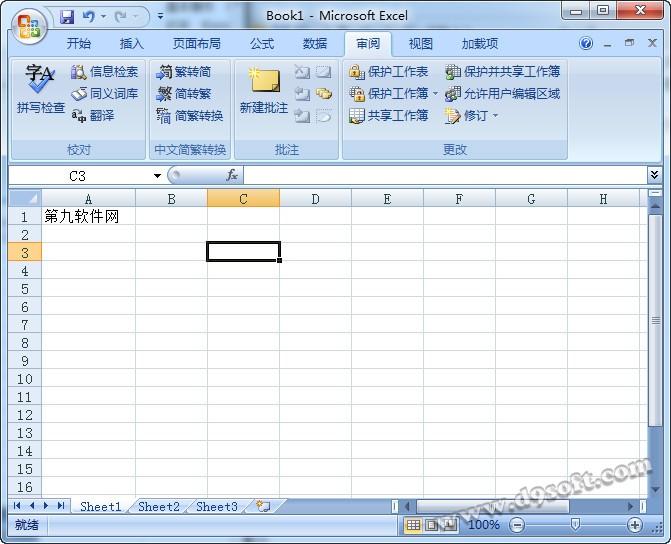The height and width of the screenshot is (544, 671).
Task: Click the vertical scrollbar thumb
Action: point(655,321)
